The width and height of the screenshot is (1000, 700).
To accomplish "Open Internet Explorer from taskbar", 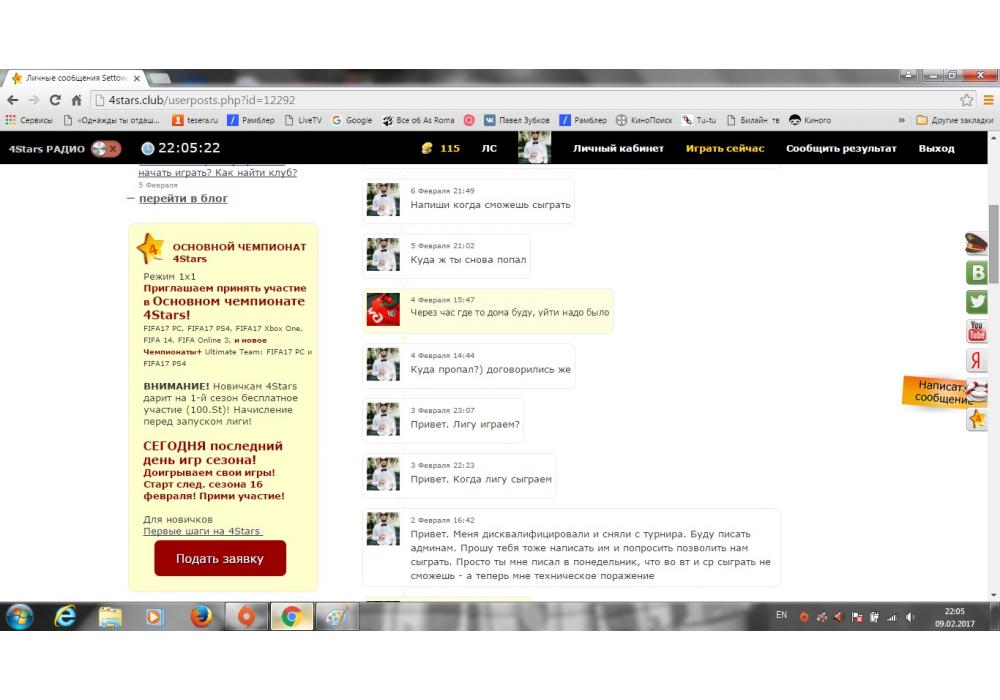I will coord(66,616).
